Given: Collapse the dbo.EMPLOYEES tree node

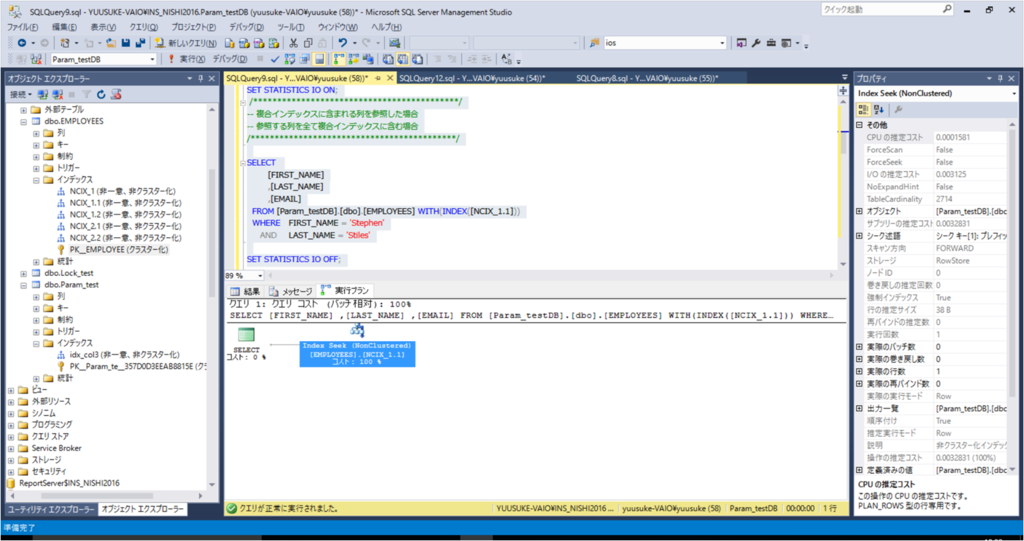Looking at the screenshot, I should [x=24, y=122].
